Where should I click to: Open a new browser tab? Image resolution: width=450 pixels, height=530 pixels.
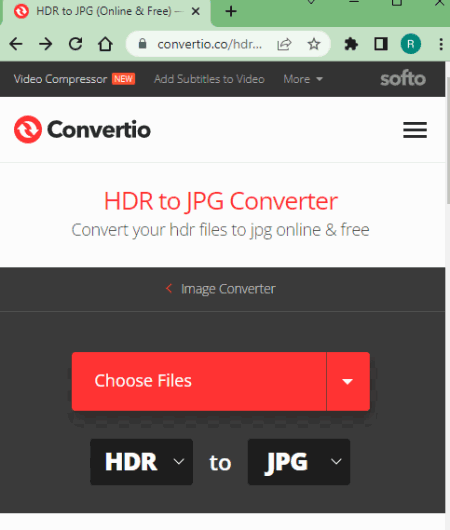231,11
